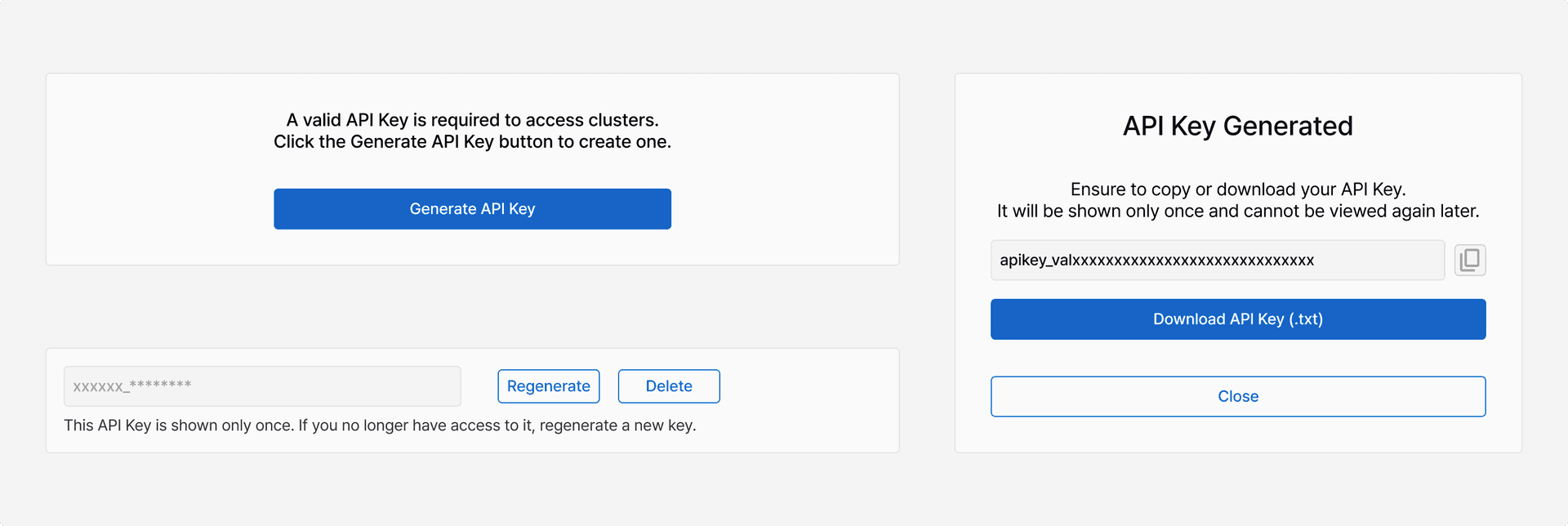This screenshot has height=526, width=1568.
Task: Click the API Key Generated heading
Action: point(1237,126)
